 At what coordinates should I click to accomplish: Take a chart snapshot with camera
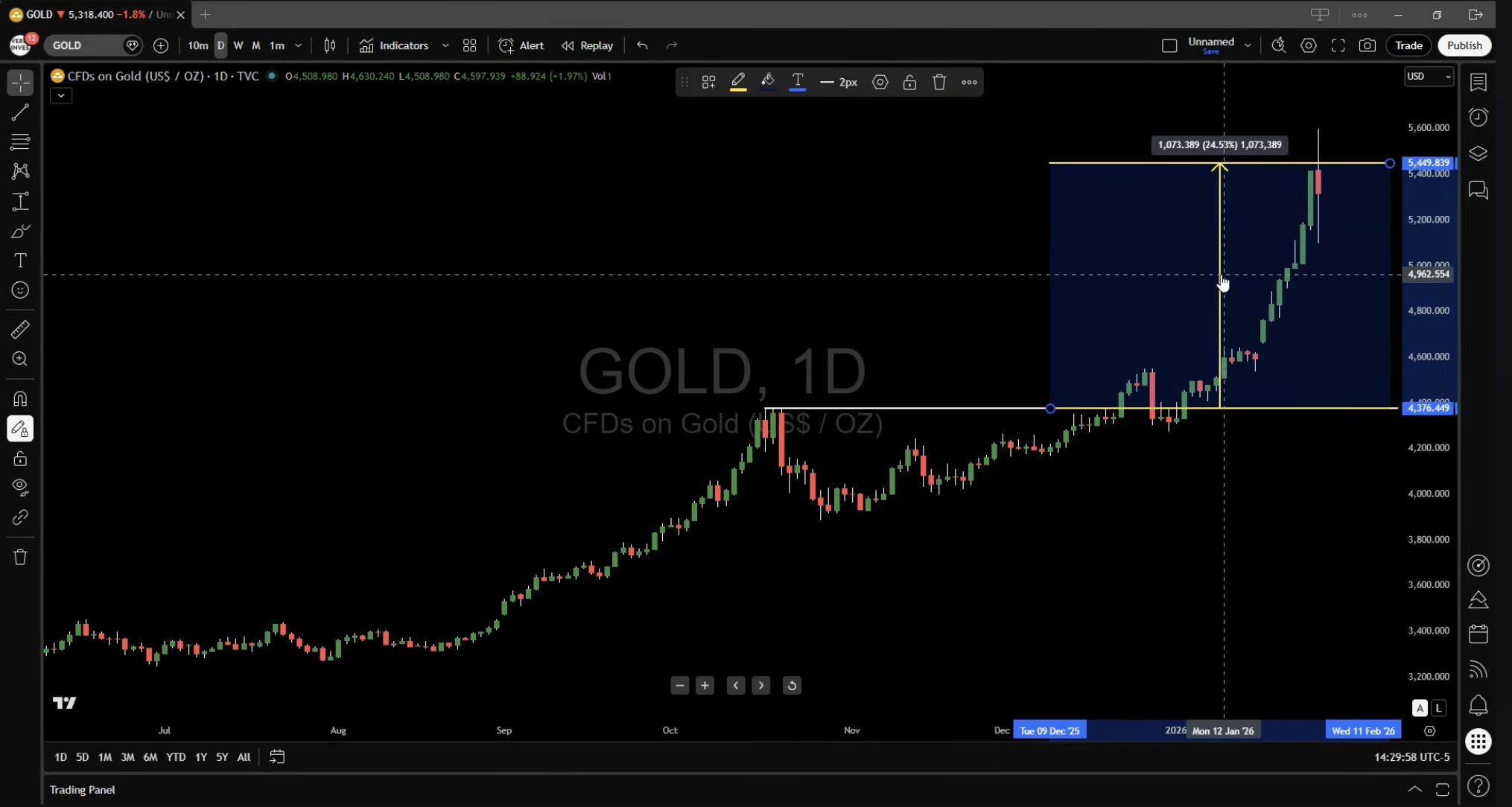pyautogui.click(x=1368, y=45)
